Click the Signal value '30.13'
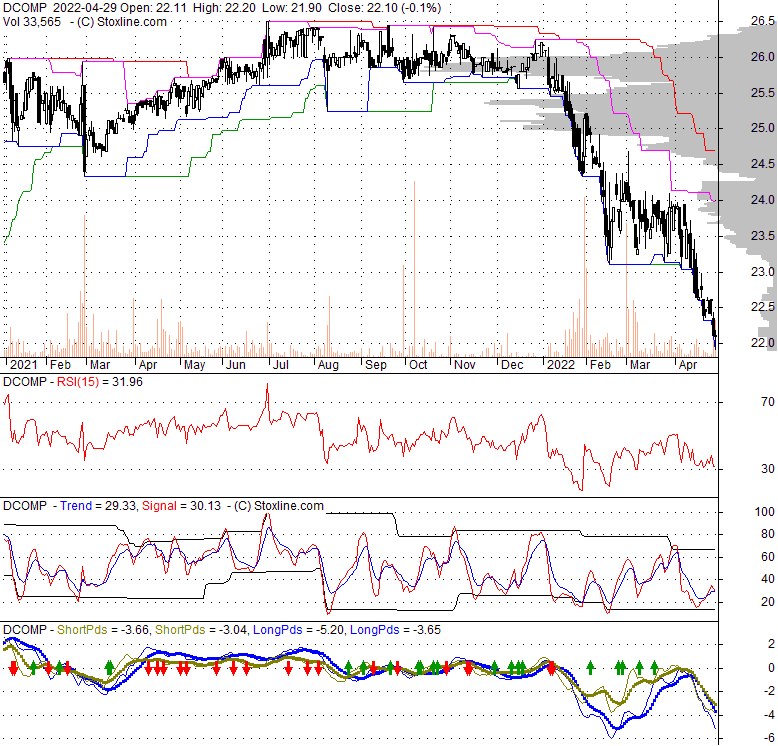 [205, 506]
